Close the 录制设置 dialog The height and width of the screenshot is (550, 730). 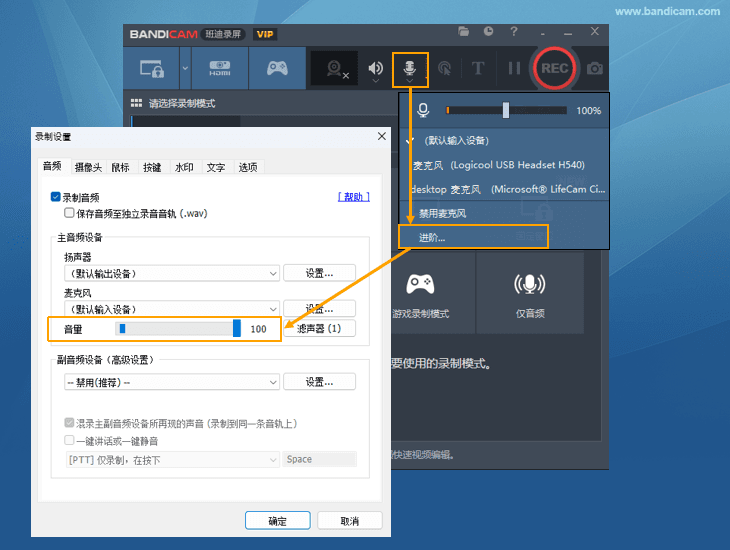pyautogui.click(x=382, y=136)
